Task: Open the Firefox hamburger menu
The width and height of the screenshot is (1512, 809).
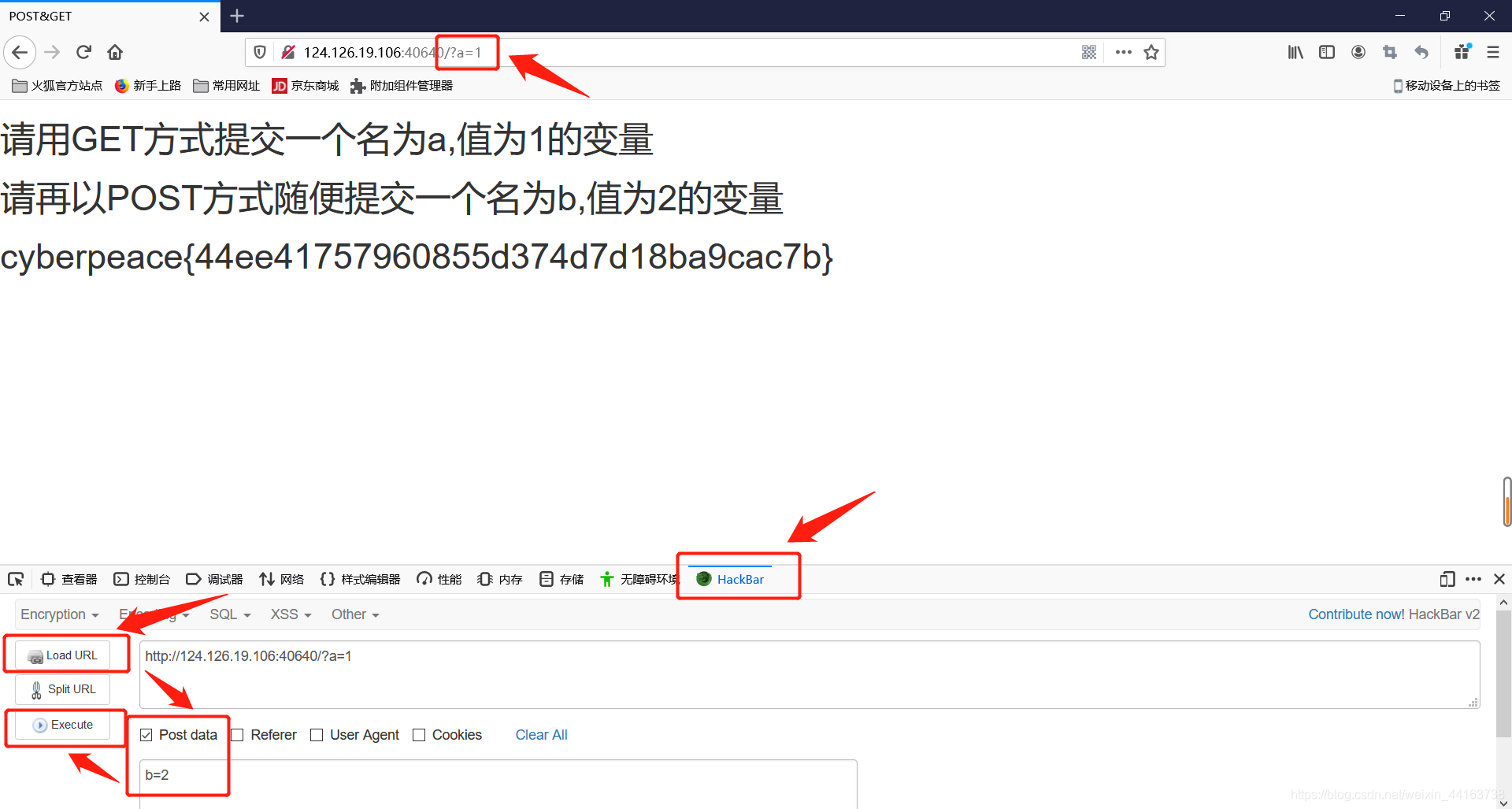Action: [1493, 52]
